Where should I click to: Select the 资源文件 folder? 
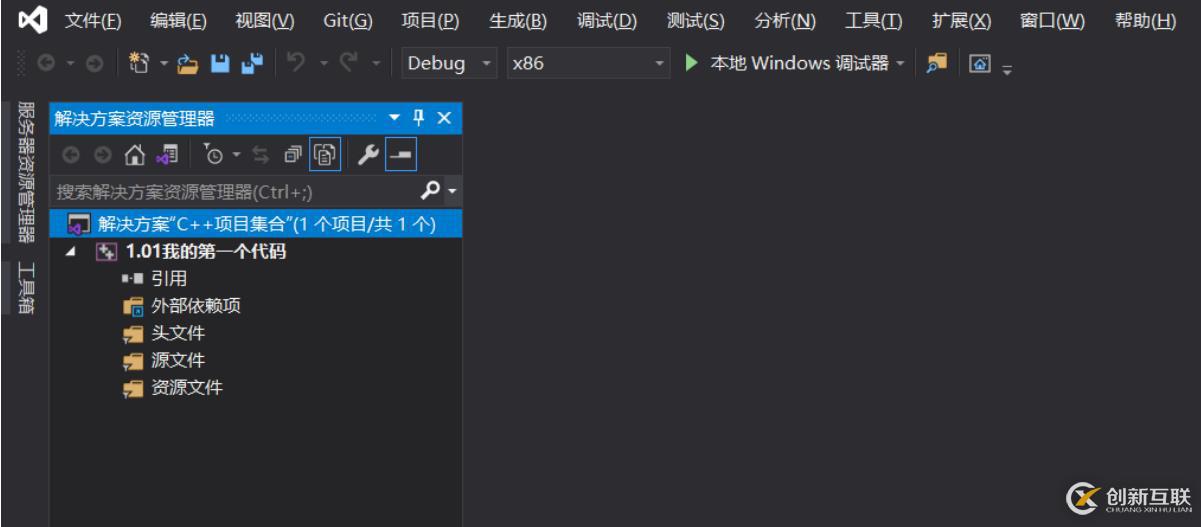pos(187,387)
